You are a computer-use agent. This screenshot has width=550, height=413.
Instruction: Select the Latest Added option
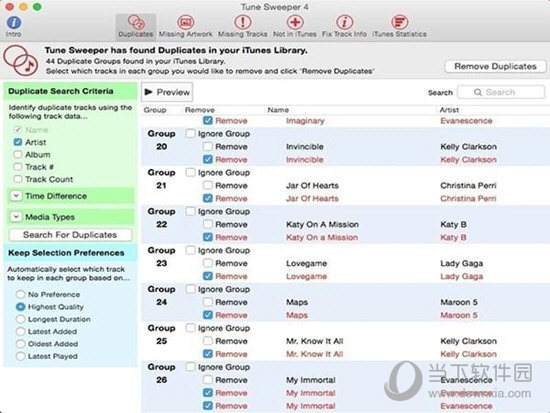[x=21, y=331]
